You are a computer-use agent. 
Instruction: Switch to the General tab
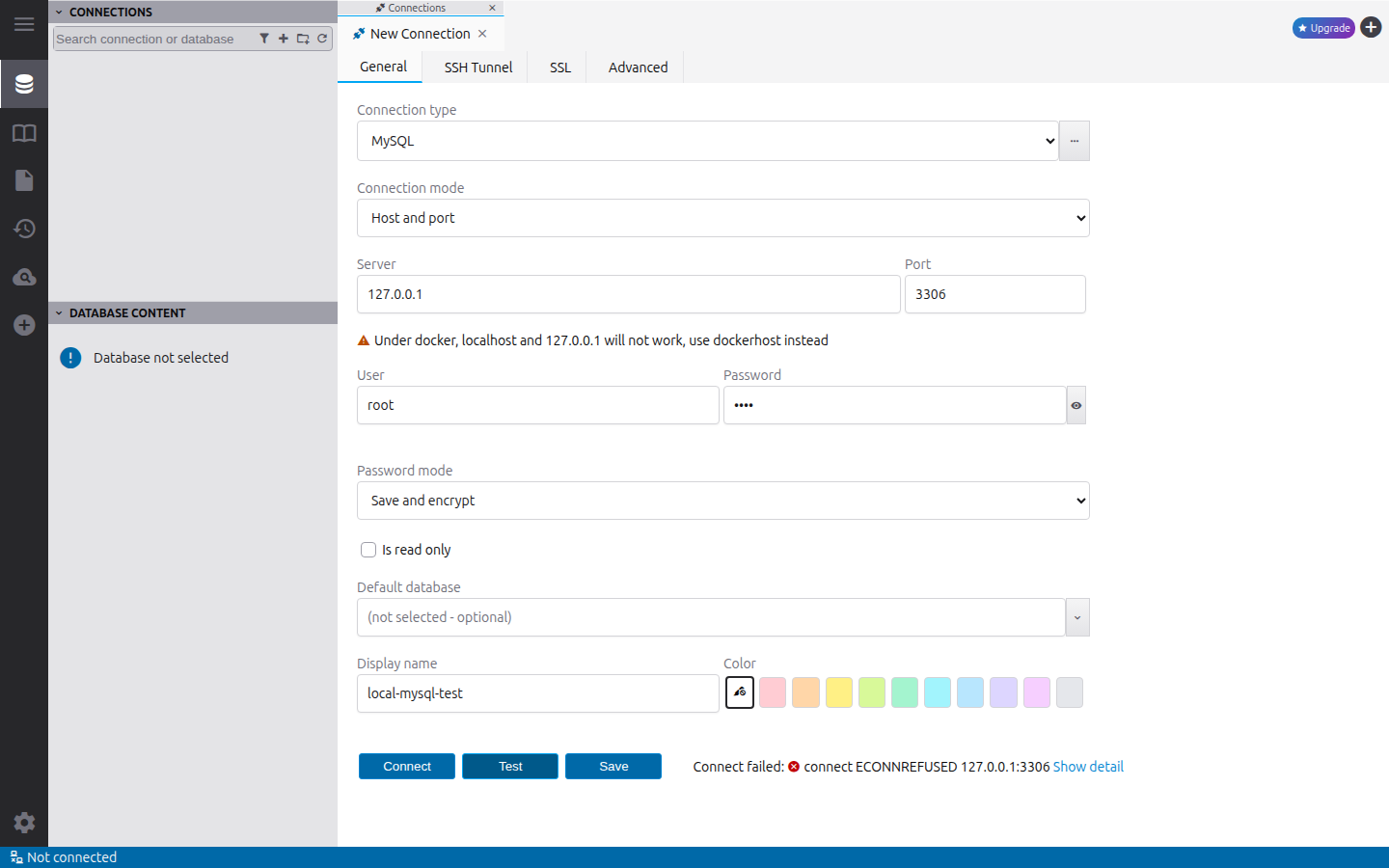pos(383,67)
